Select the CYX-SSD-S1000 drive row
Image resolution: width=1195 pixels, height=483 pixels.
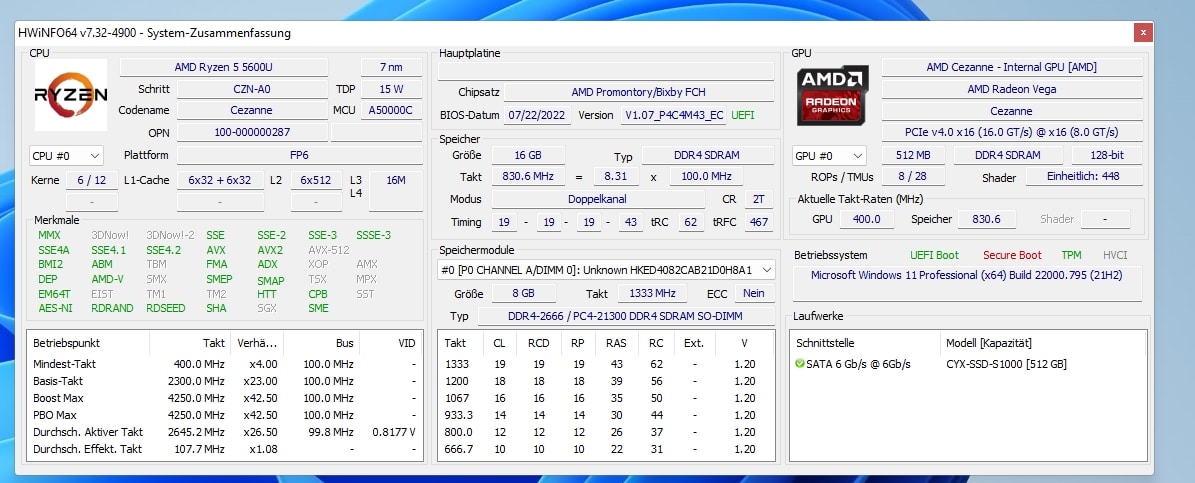[x=1006, y=364]
